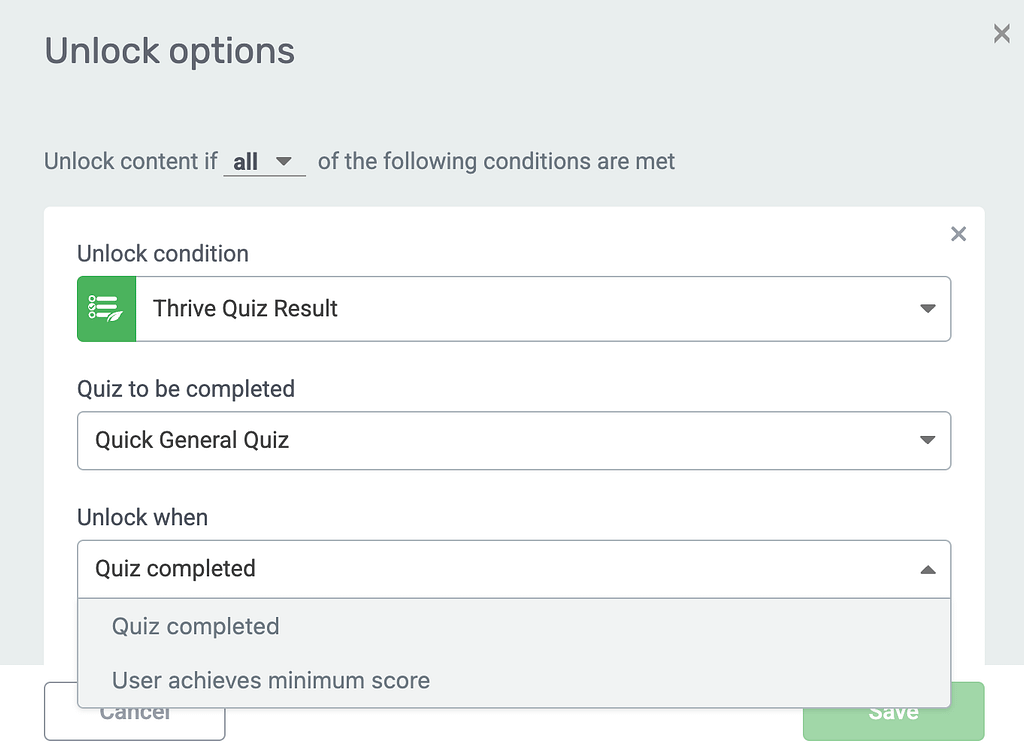The width and height of the screenshot is (1024, 753).
Task: Click the 'Unlock condition' label
Action: [163, 254]
